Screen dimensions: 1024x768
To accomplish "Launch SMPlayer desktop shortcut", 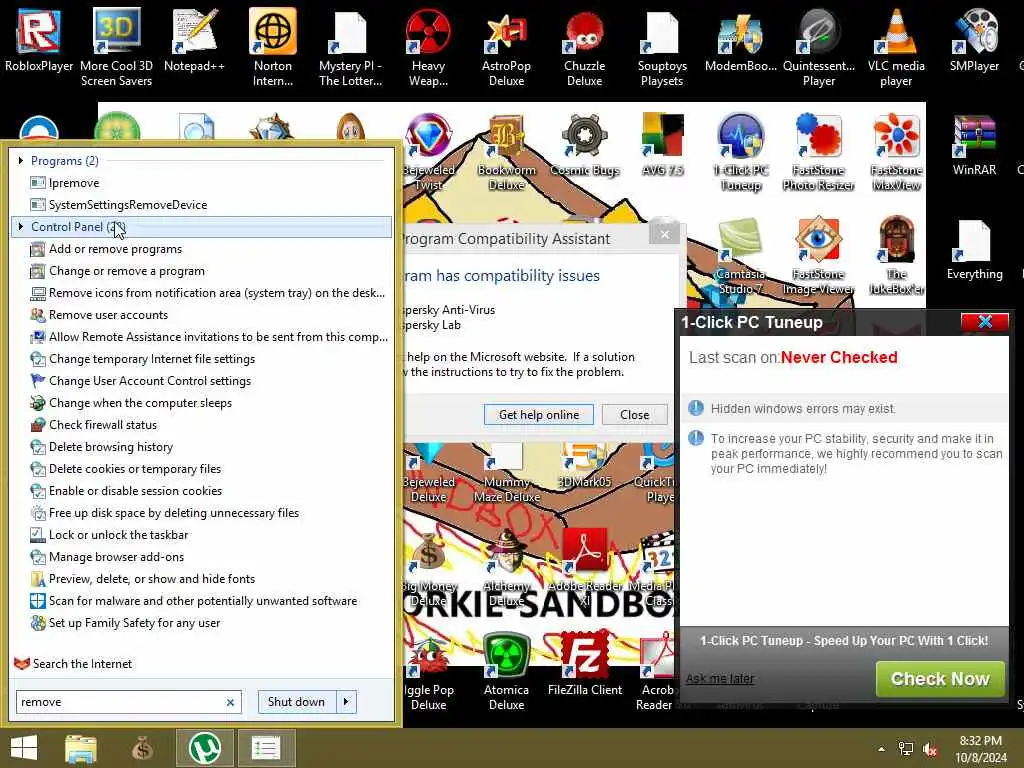I will pos(974,40).
